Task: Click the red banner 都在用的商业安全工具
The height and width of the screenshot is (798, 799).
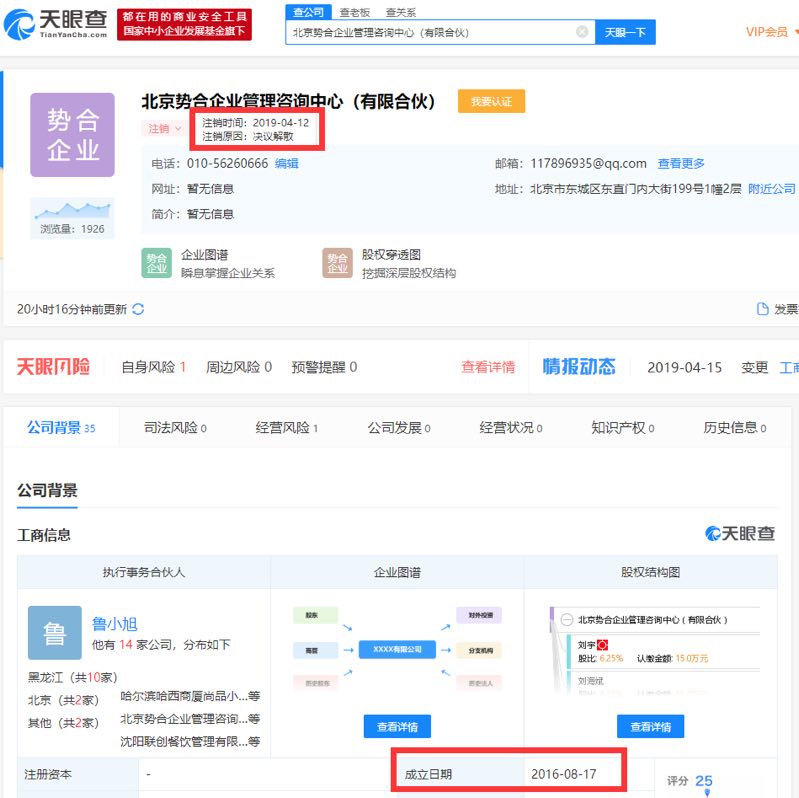Action: coord(184,24)
